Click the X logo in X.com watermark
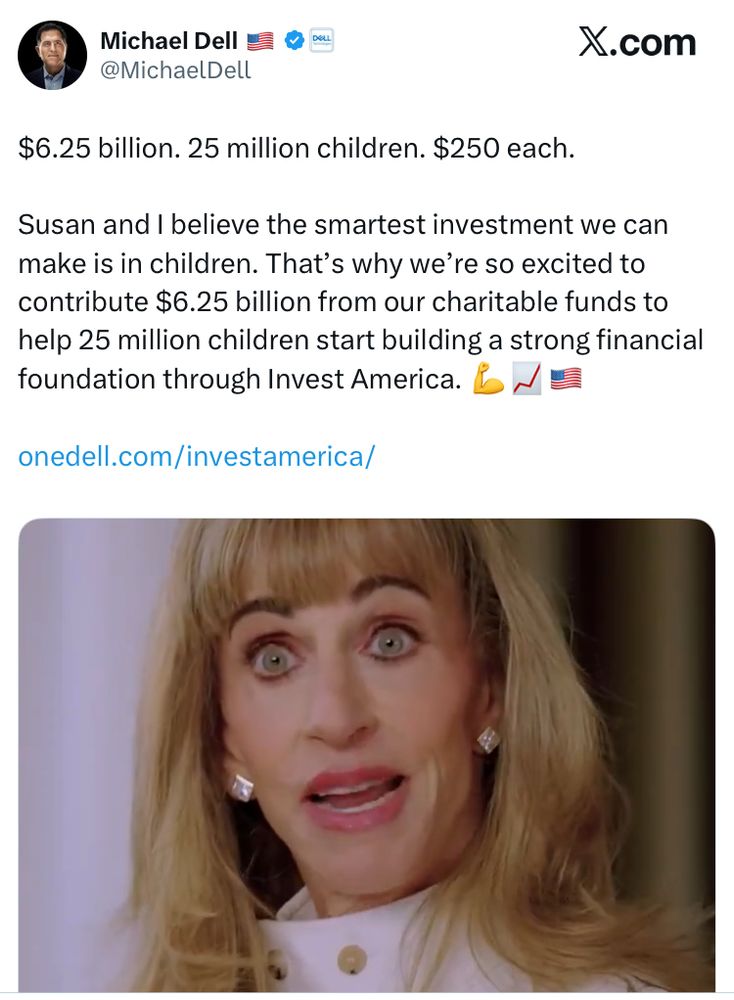The height and width of the screenshot is (1000, 734). [598, 42]
